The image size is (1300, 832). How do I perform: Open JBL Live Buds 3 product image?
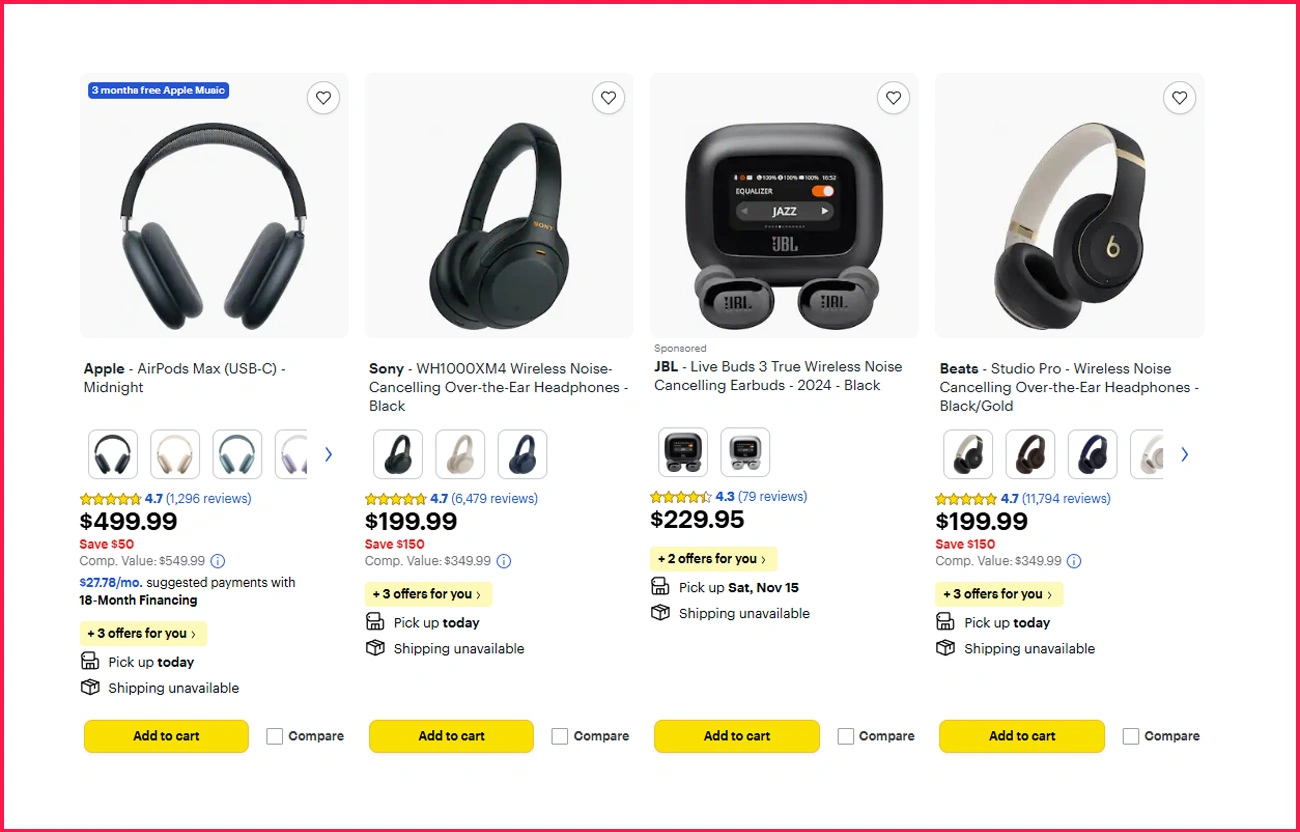pos(784,205)
